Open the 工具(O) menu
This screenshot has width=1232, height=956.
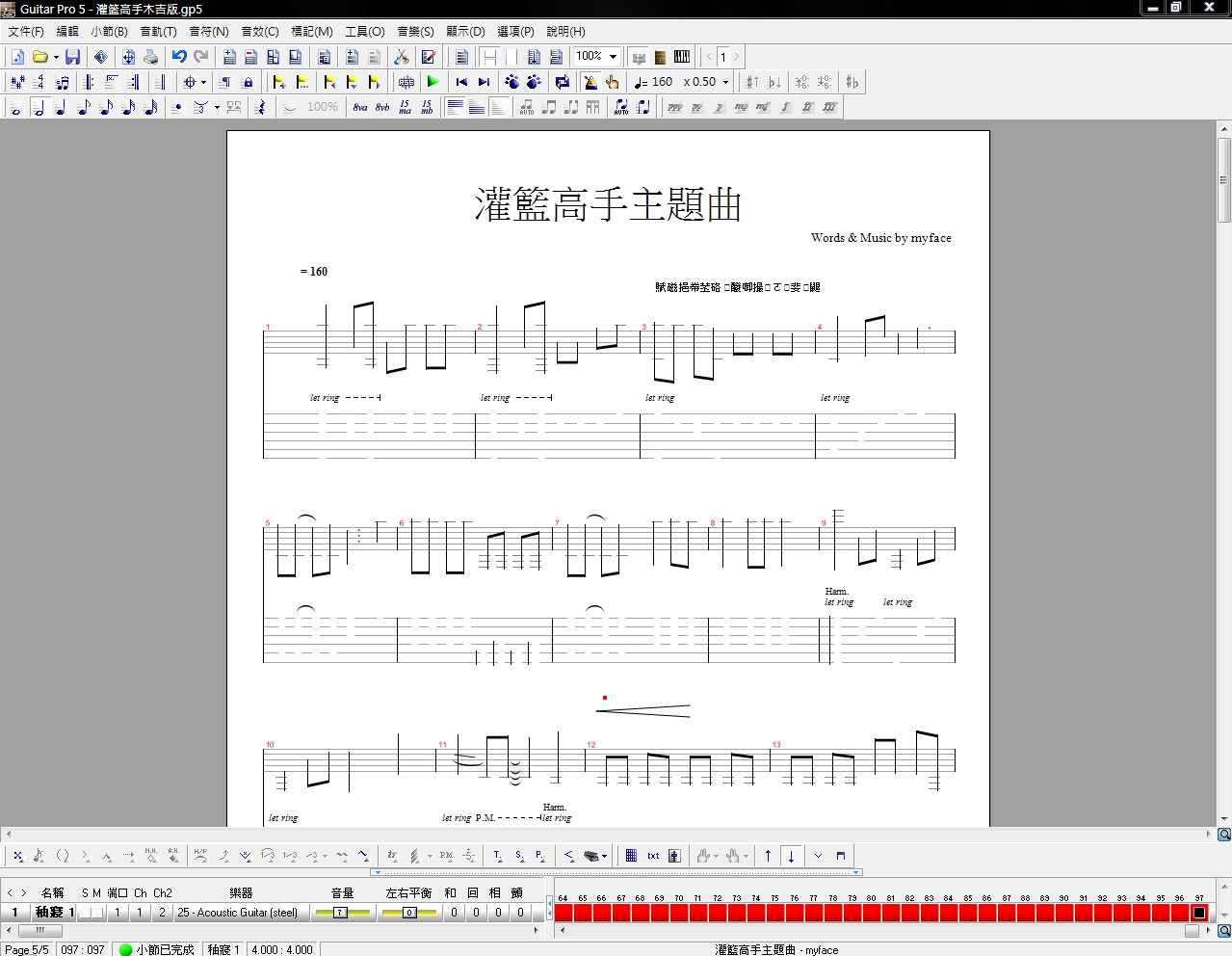click(x=365, y=32)
